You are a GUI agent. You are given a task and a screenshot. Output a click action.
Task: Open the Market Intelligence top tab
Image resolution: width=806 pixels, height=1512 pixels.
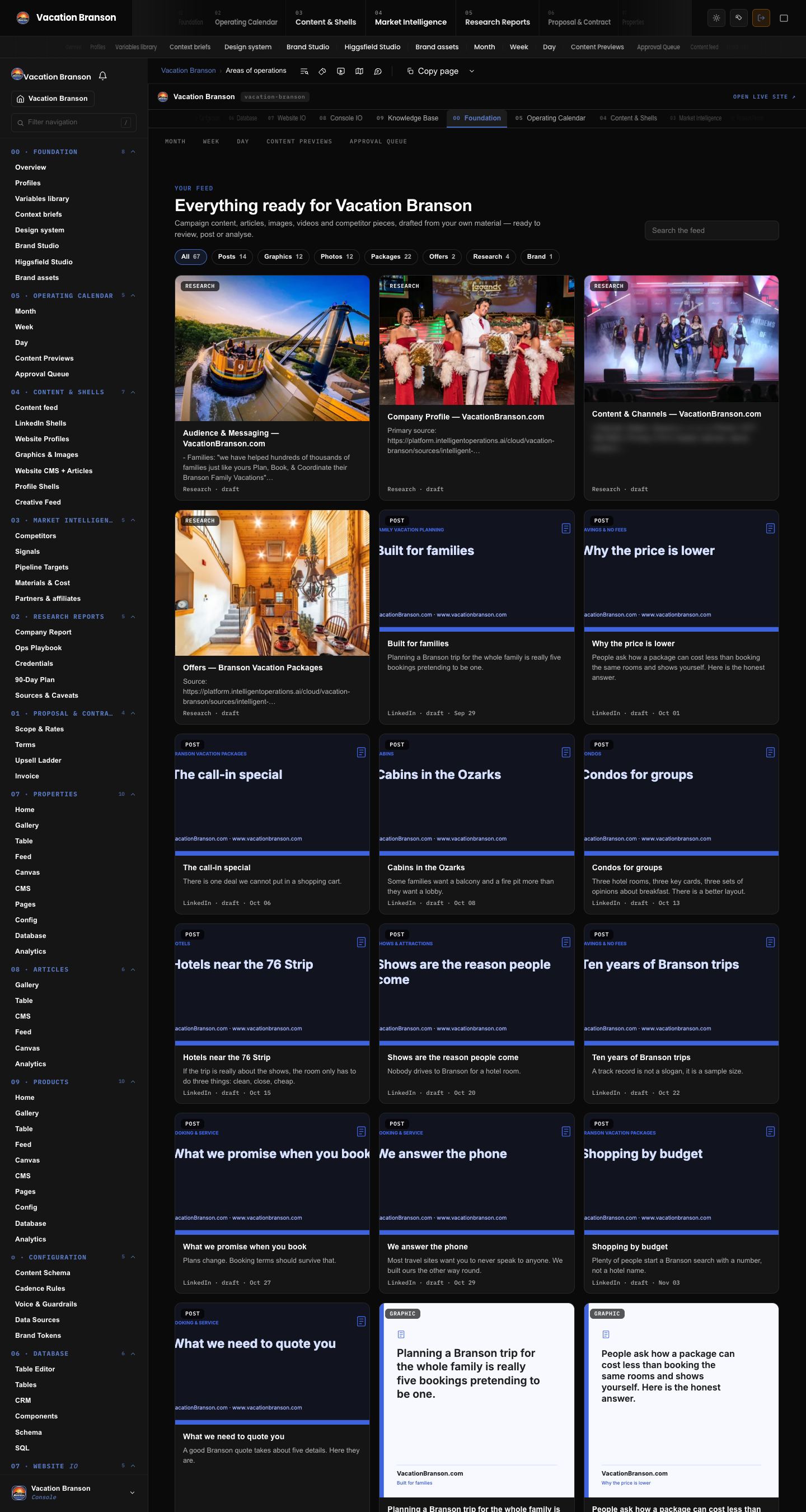411,18
